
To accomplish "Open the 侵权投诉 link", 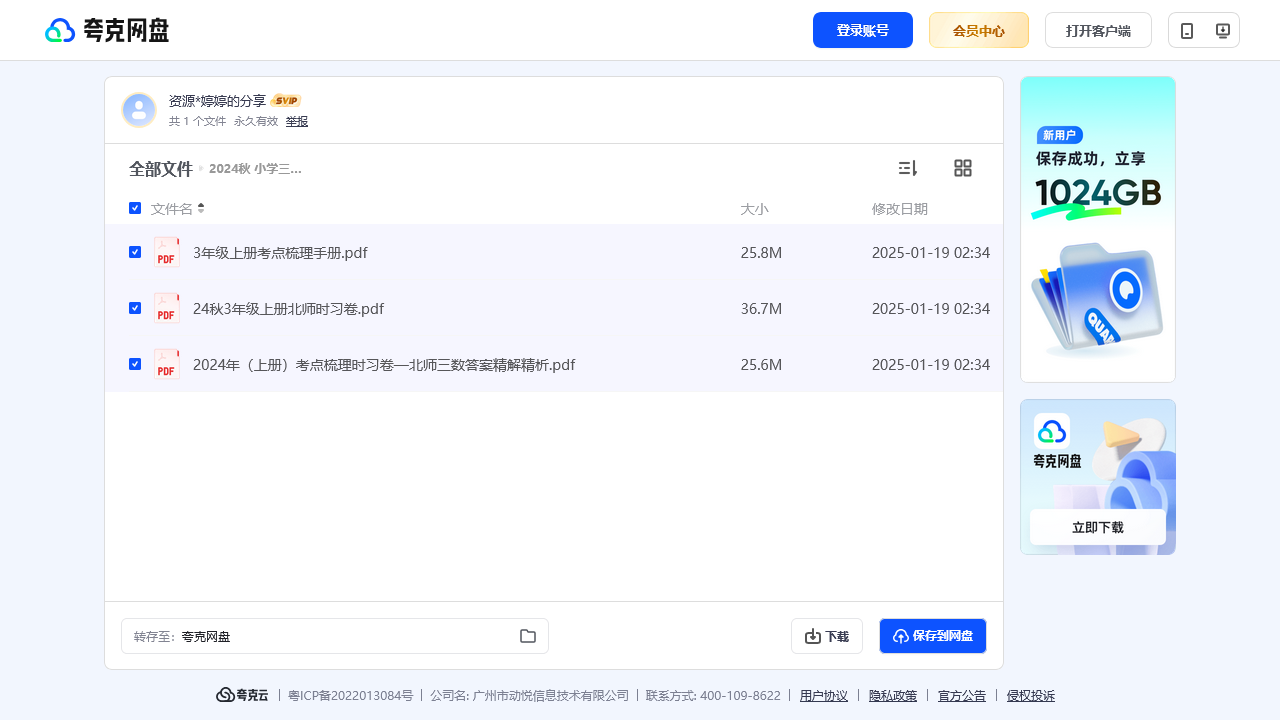I will click(x=1031, y=696).
